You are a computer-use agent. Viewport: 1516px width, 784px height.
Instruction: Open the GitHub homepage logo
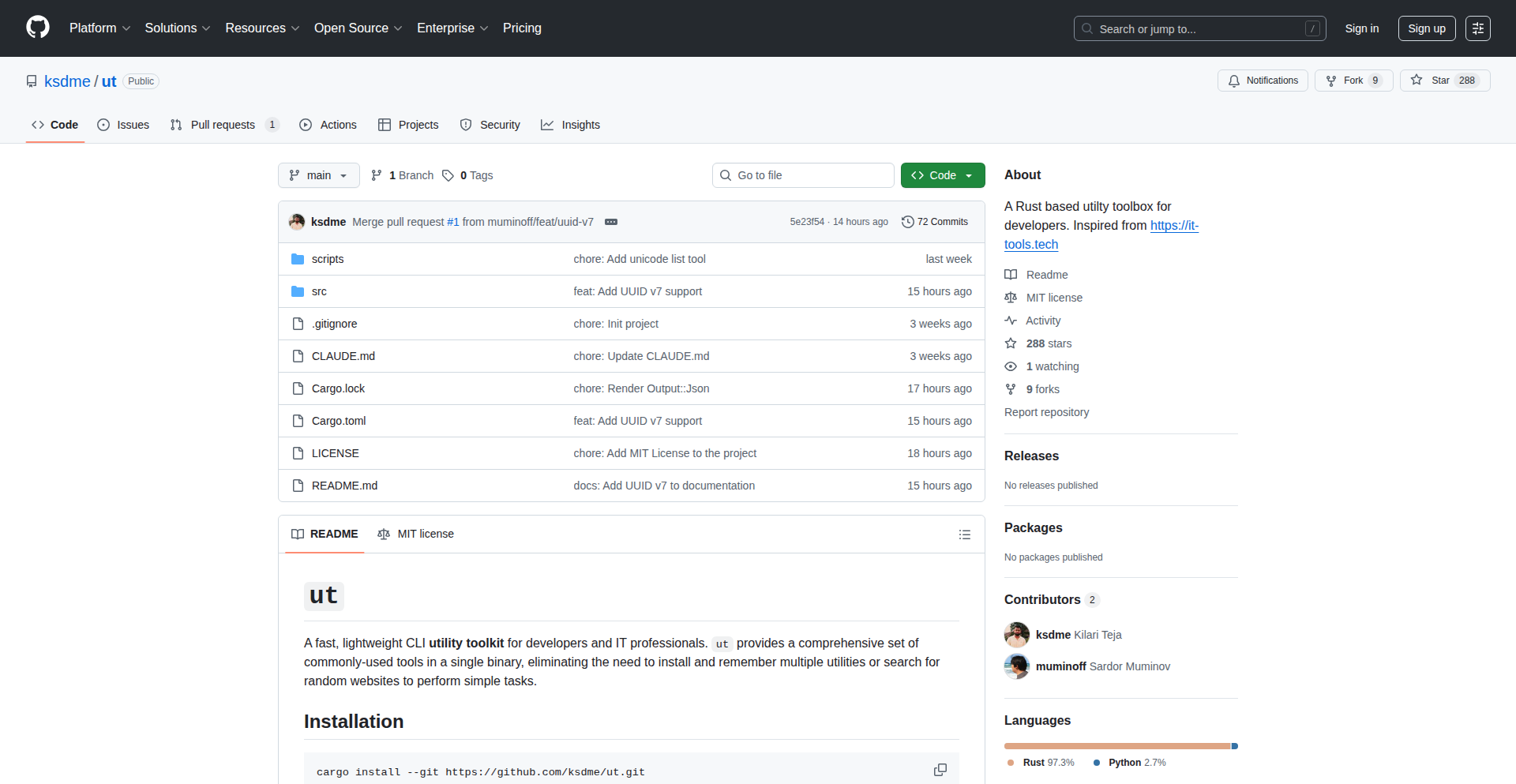click(x=38, y=28)
